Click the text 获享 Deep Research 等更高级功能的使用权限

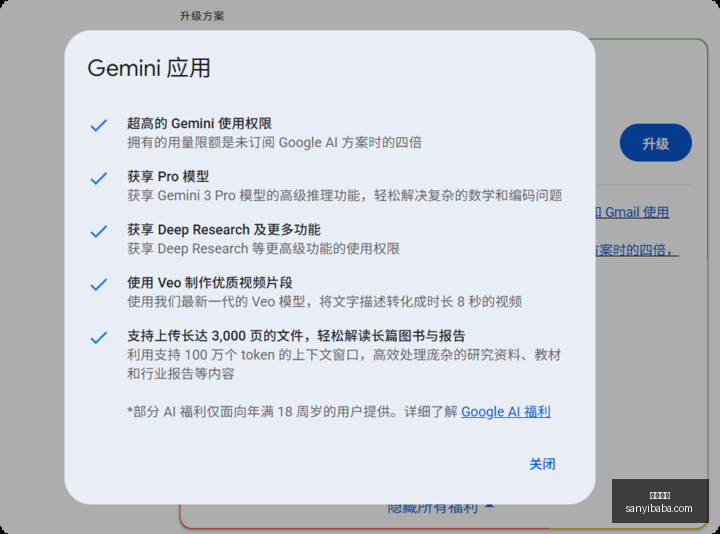pos(263,248)
